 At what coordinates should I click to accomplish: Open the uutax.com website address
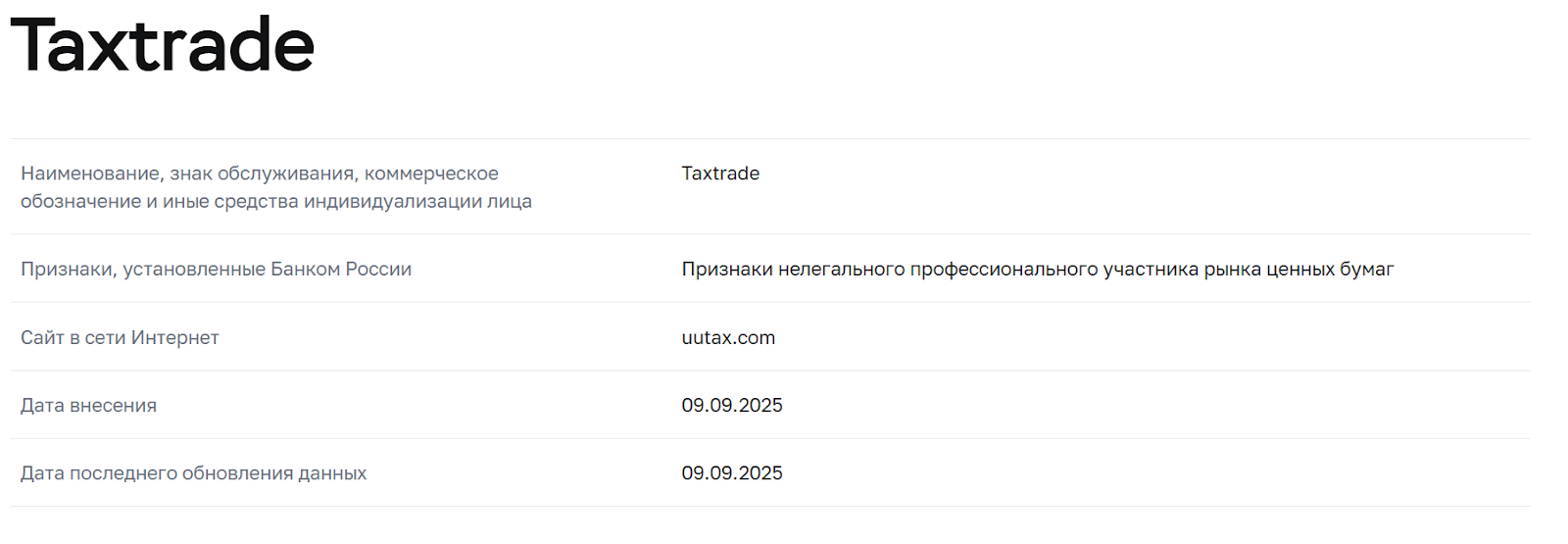pos(728,338)
